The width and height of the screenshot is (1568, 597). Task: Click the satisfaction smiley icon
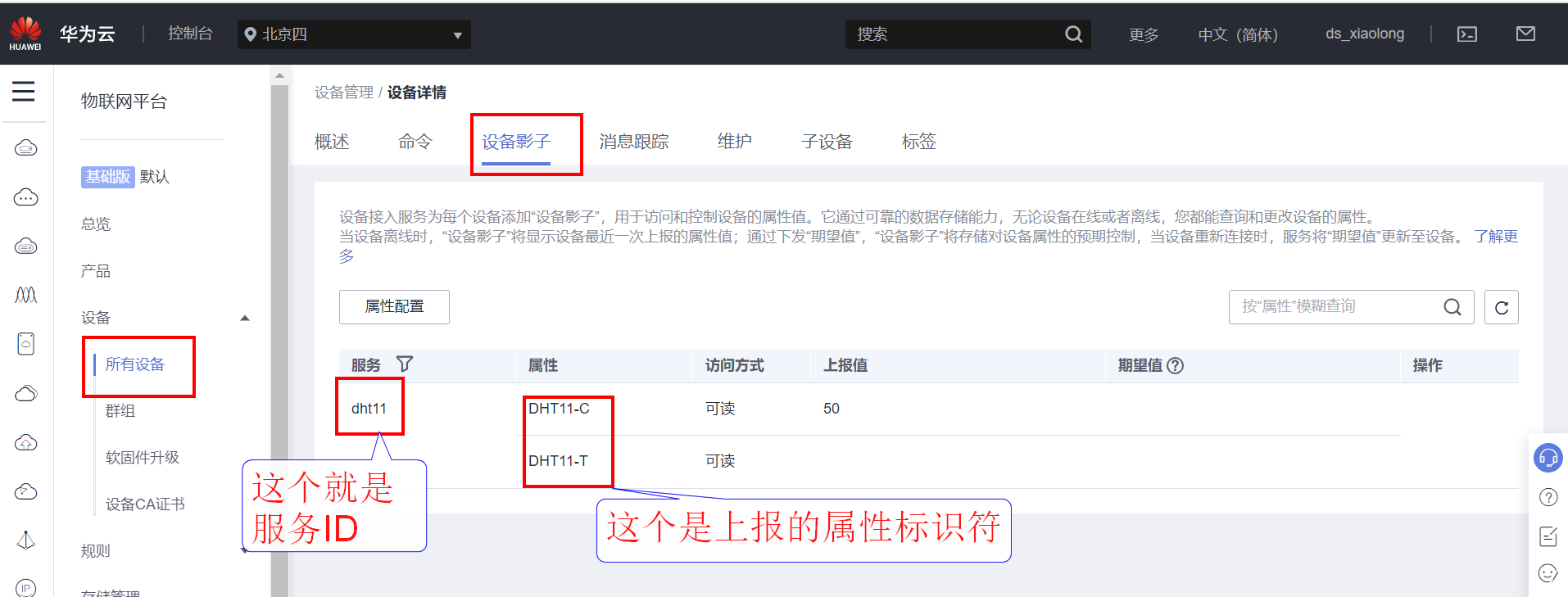(1548, 573)
